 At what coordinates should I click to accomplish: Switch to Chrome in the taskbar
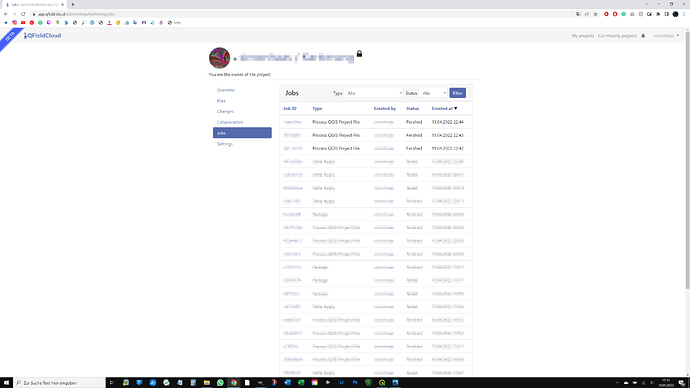(x=234, y=383)
